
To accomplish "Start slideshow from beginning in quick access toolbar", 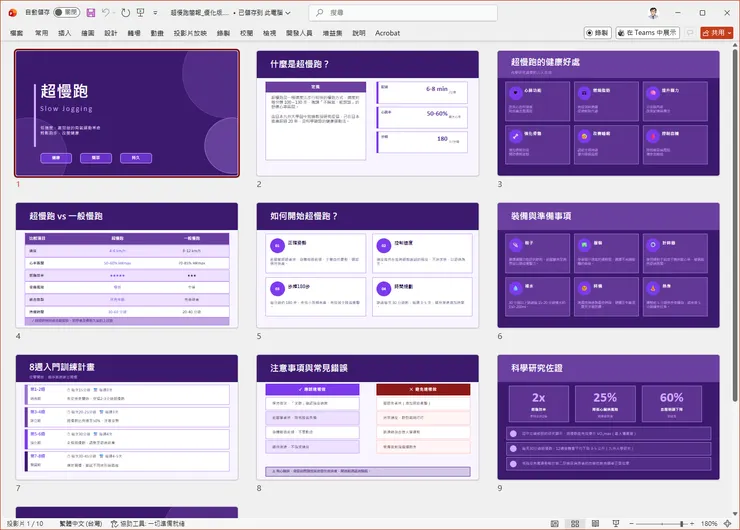I will [x=141, y=13].
